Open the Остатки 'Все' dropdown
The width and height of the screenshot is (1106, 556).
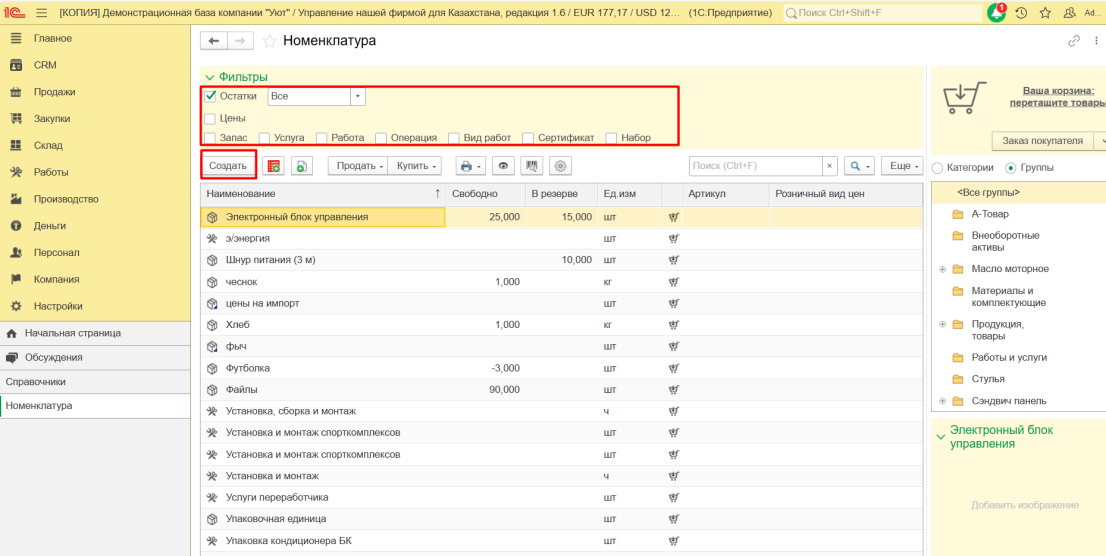(358, 97)
